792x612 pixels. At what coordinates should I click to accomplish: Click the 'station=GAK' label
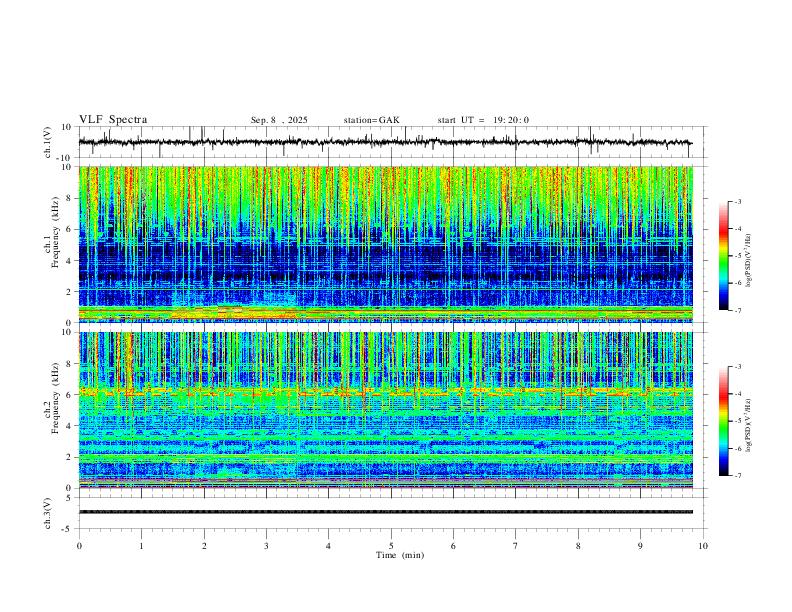coord(371,120)
